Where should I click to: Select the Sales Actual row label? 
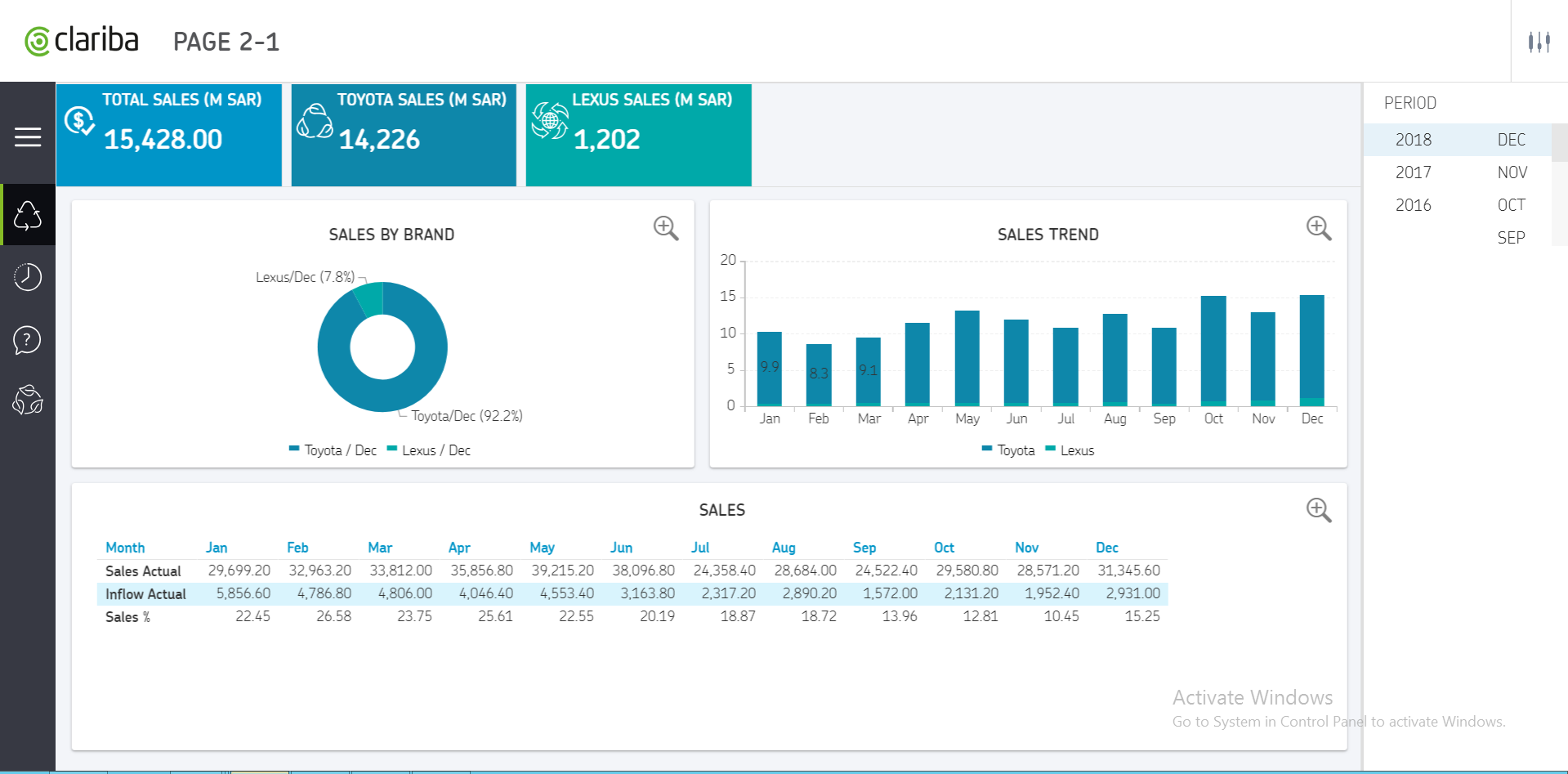[x=143, y=570]
